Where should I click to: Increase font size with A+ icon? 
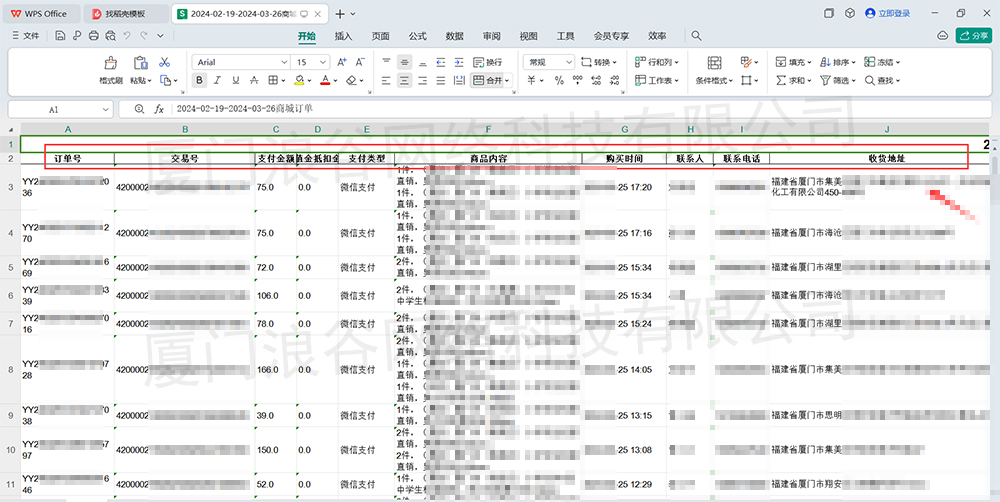click(342, 62)
